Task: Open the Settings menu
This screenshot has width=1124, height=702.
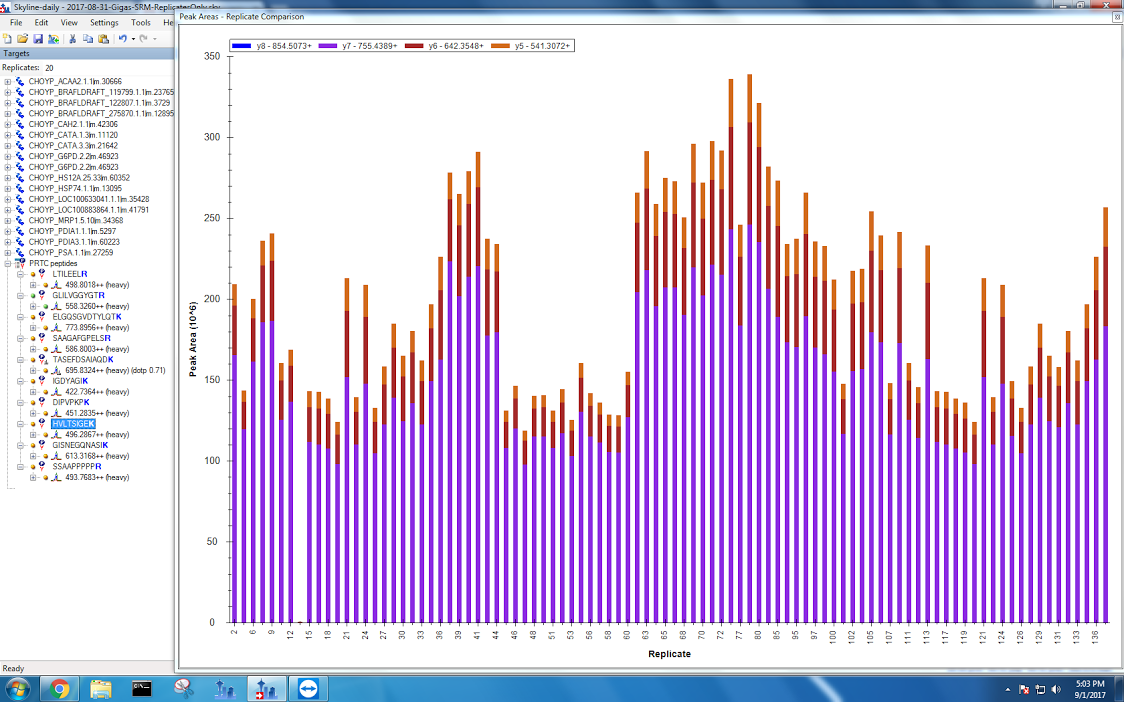Action: pyautogui.click(x=103, y=22)
